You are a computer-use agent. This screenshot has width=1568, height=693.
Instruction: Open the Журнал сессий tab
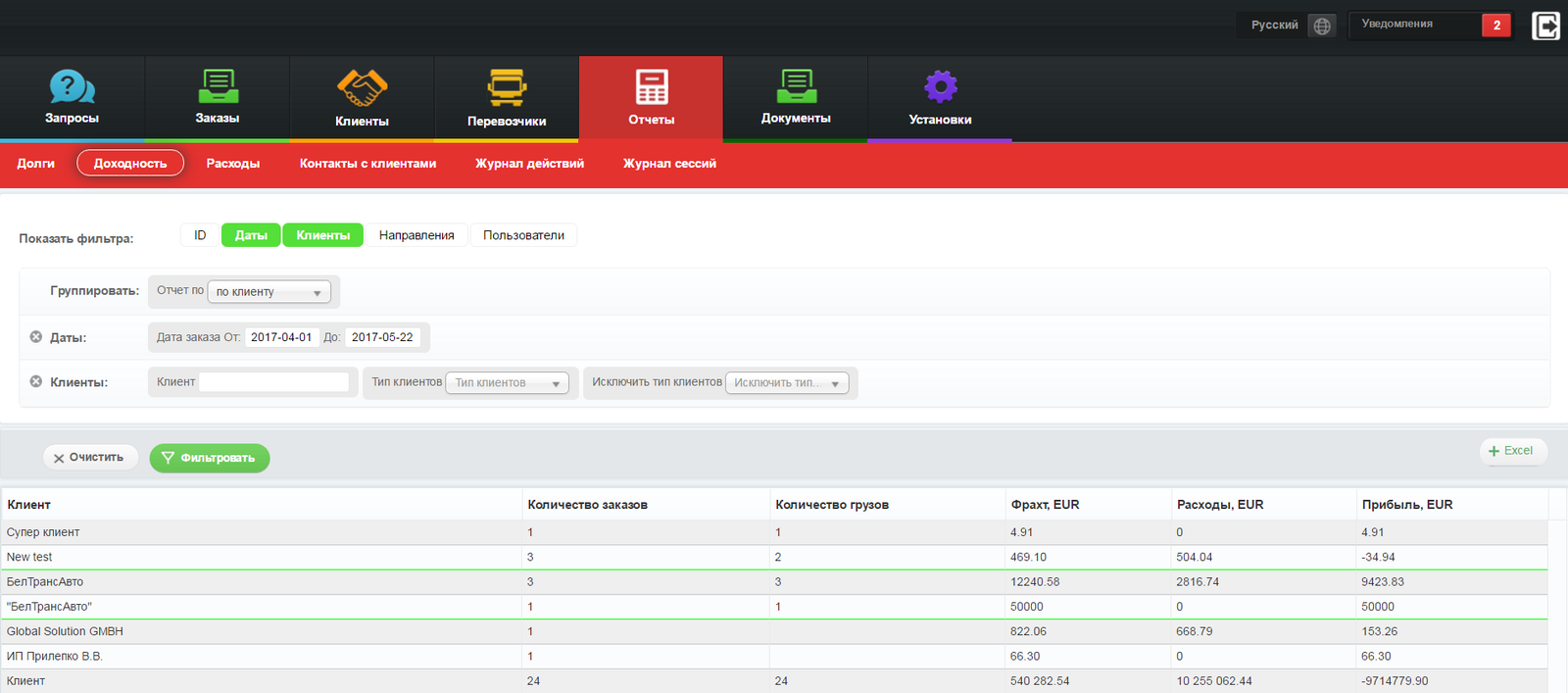tap(669, 164)
